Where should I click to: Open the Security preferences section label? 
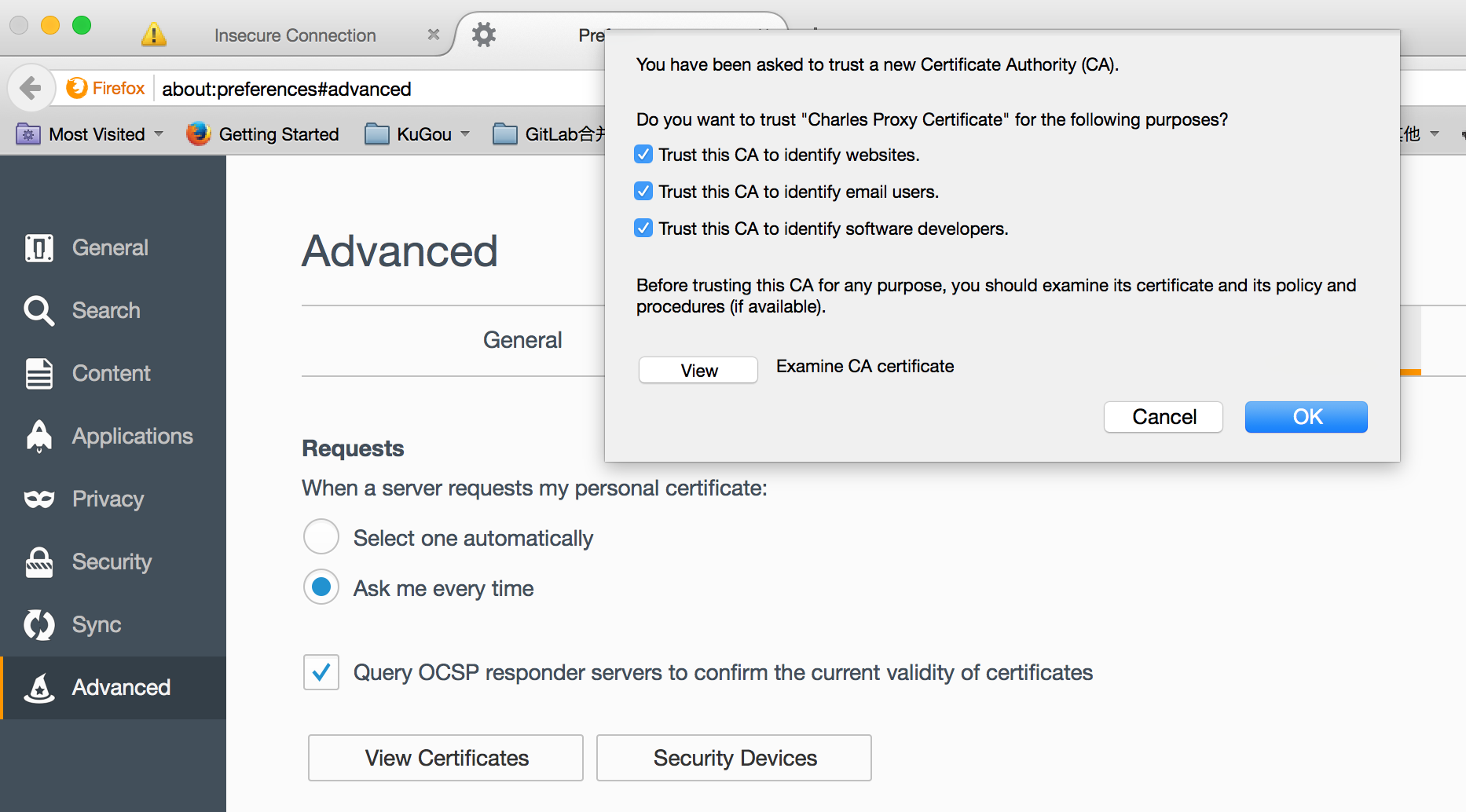(x=112, y=561)
